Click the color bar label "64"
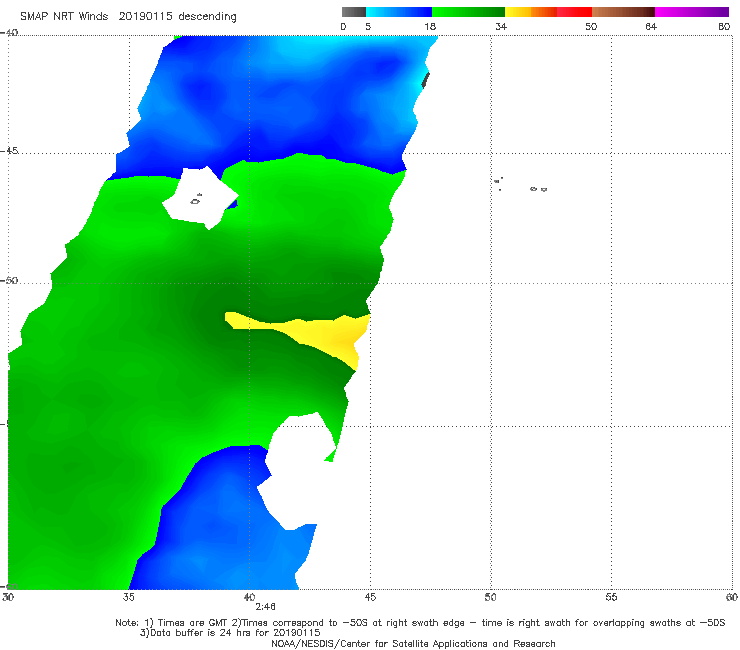The height and width of the screenshot is (650, 740). [x=651, y=27]
